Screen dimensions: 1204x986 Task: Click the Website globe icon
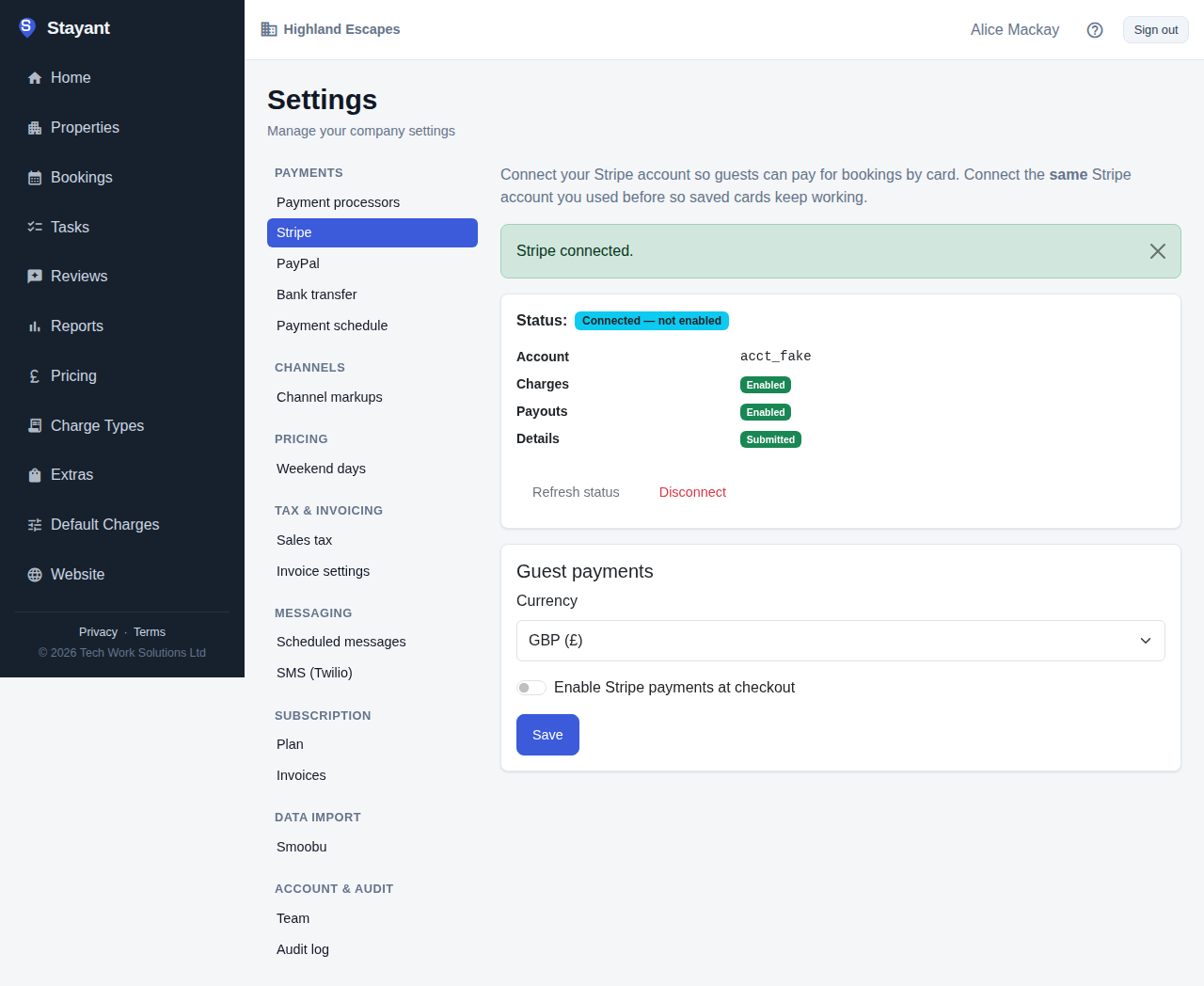(x=35, y=575)
